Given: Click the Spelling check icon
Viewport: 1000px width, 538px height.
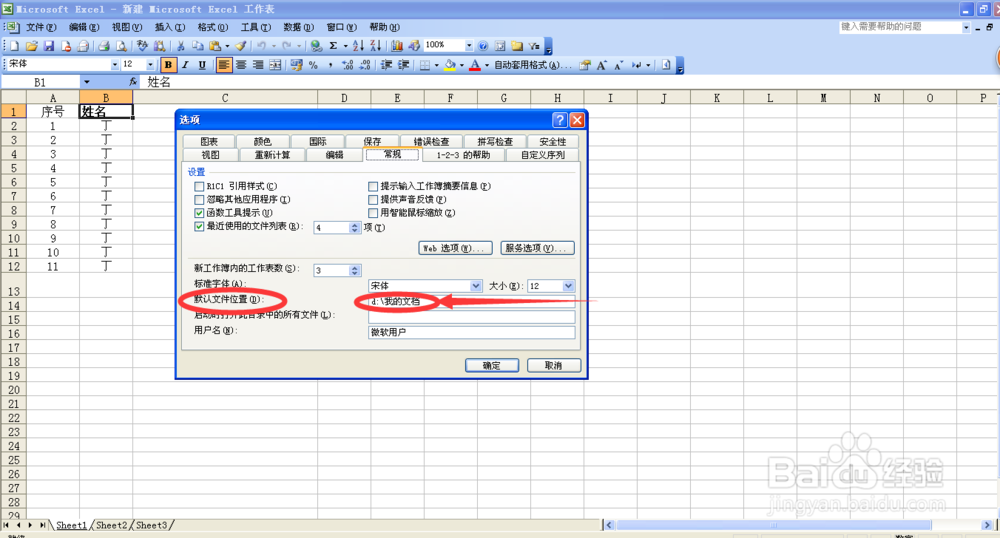Looking at the screenshot, I should click(142, 46).
